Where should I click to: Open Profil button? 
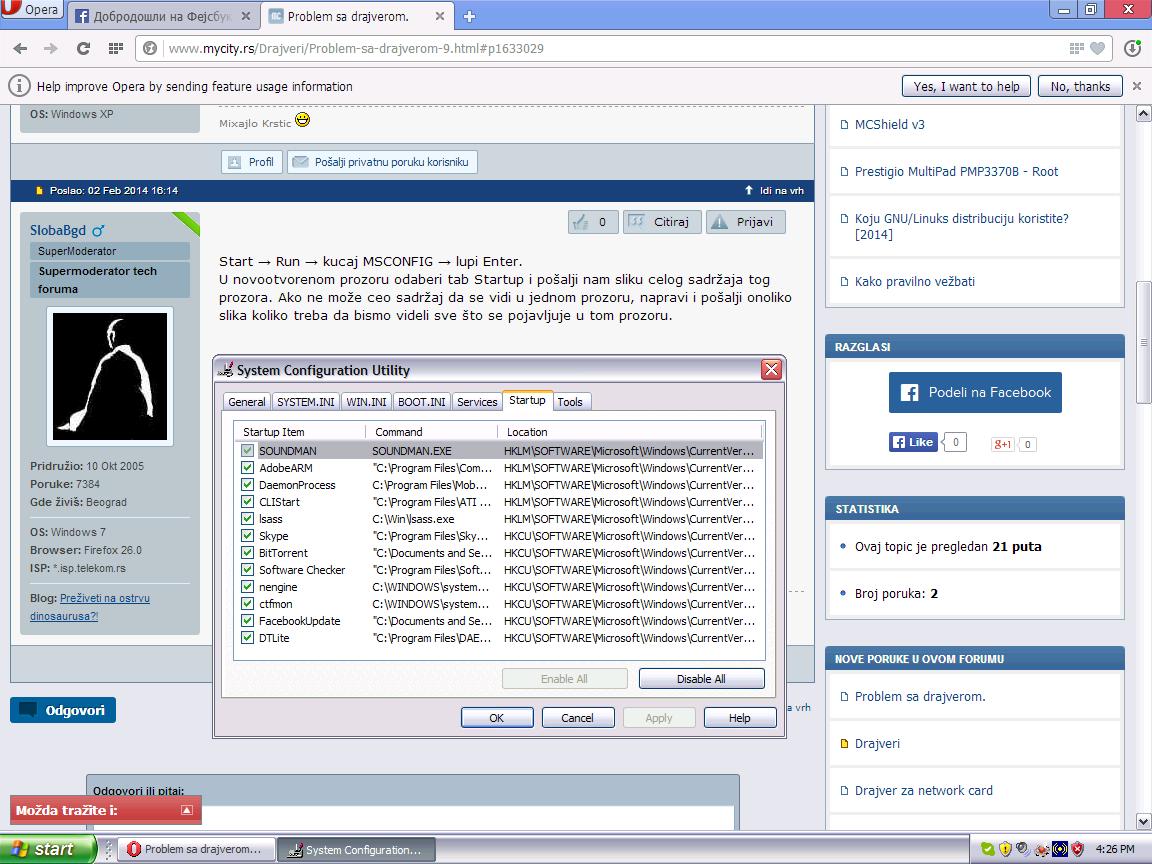click(x=252, y=162)
